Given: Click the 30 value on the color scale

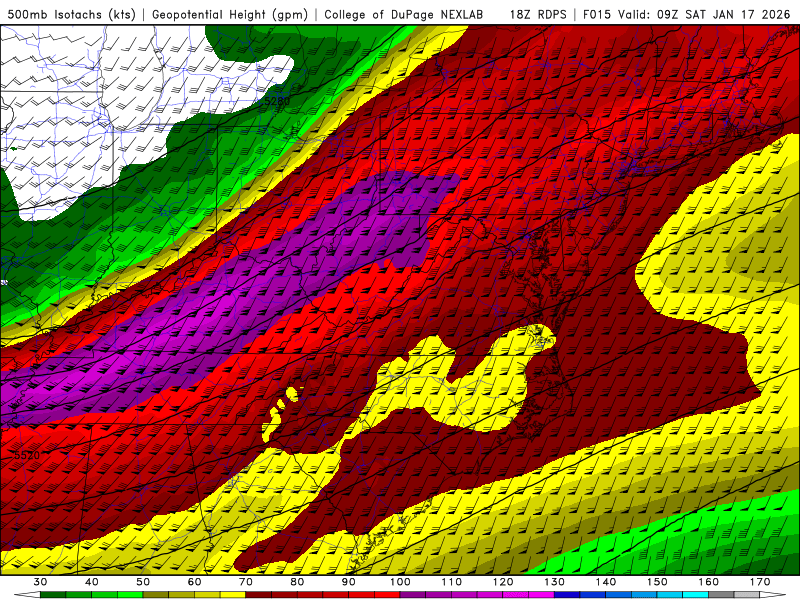Looking at the screenshot, I should (x=40, y=582).
